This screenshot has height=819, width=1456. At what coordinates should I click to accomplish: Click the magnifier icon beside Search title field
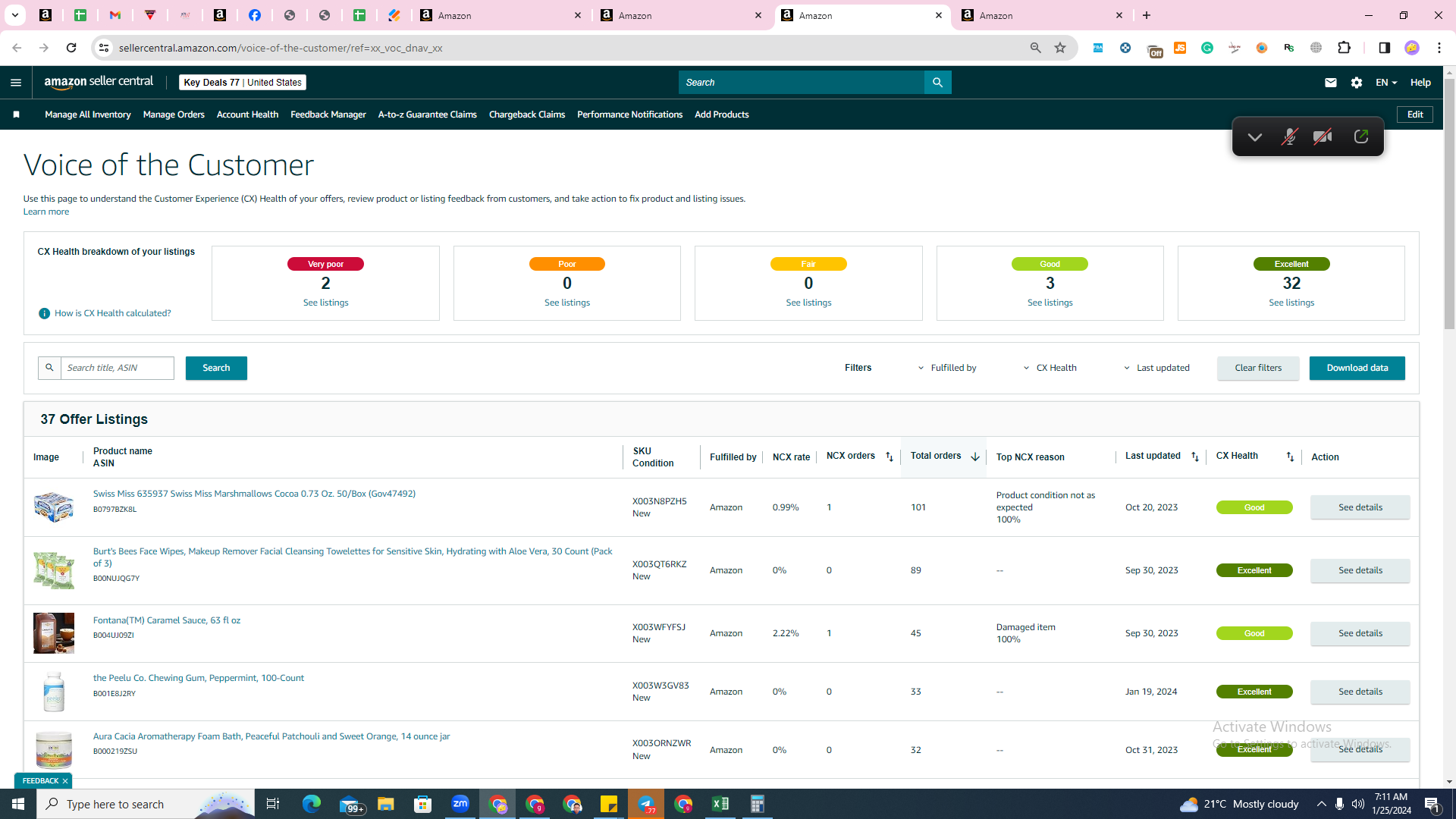point(49,368)
